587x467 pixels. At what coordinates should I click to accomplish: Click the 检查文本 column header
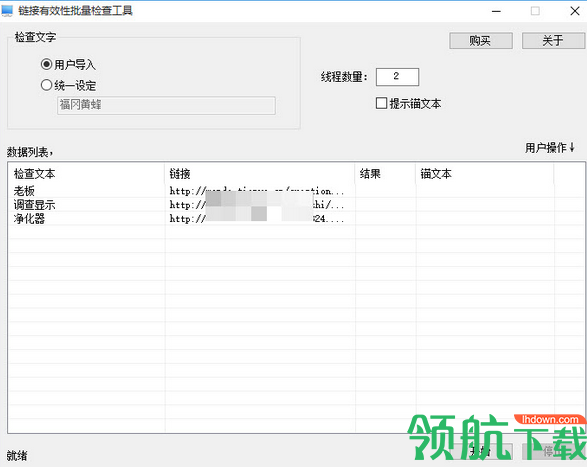pos(86,174)
